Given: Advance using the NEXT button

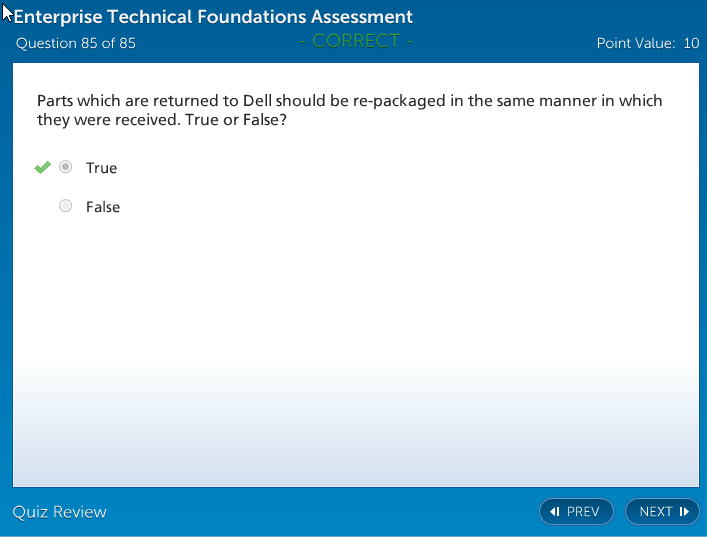Looking at the screenshot, I should (662, 512).
